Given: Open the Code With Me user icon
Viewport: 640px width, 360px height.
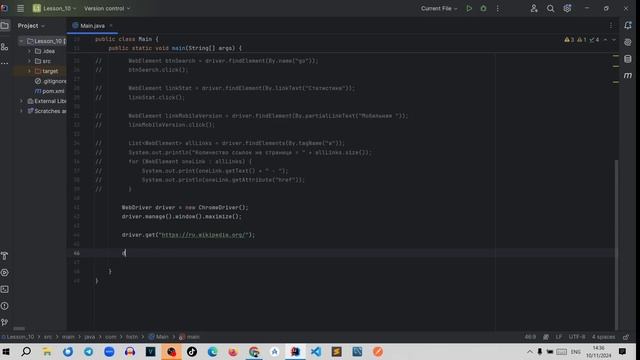Looking at the screenshot, I should [x=534, y=8].
